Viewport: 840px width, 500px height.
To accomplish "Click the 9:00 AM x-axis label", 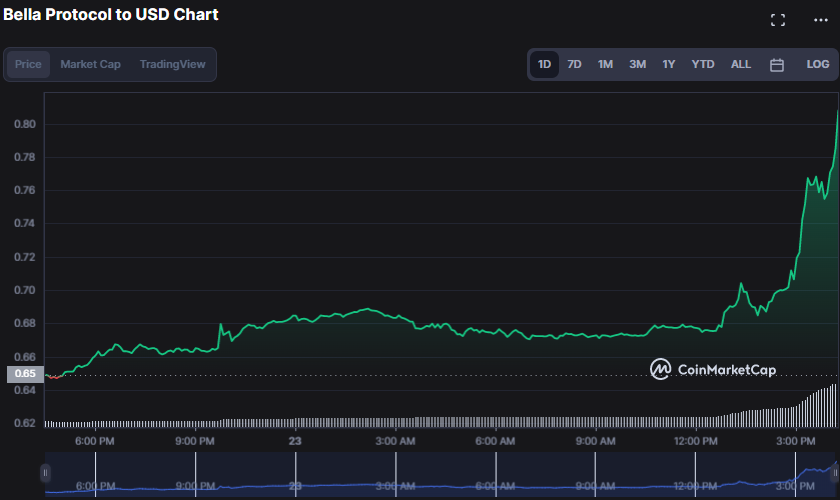I will tap(595, 441).
